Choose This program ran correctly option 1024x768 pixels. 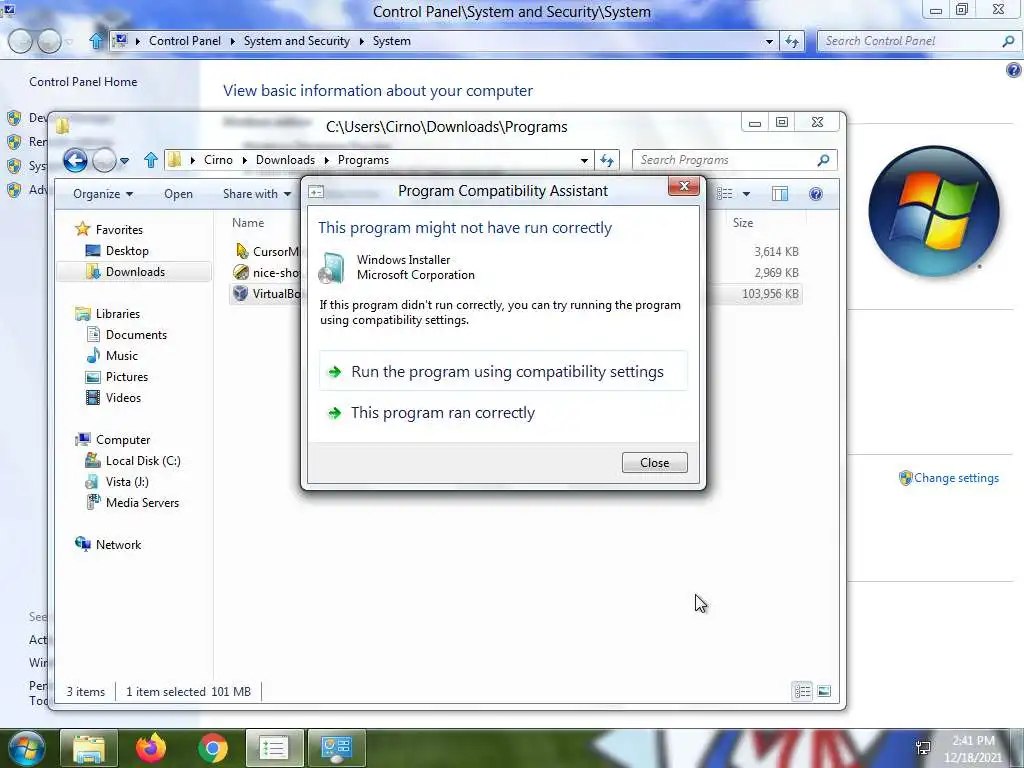[x=503, y=413]
